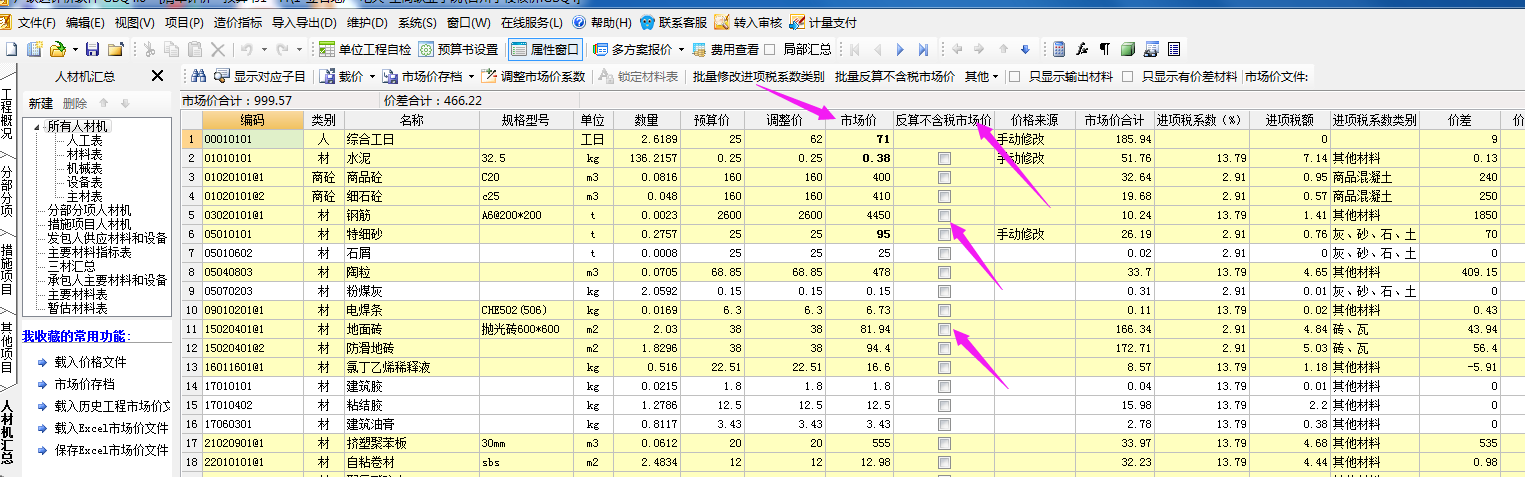Viewport: 1525px width, 477px height.
Task: Click 单位工程自检 button
Action: point(365,49)
